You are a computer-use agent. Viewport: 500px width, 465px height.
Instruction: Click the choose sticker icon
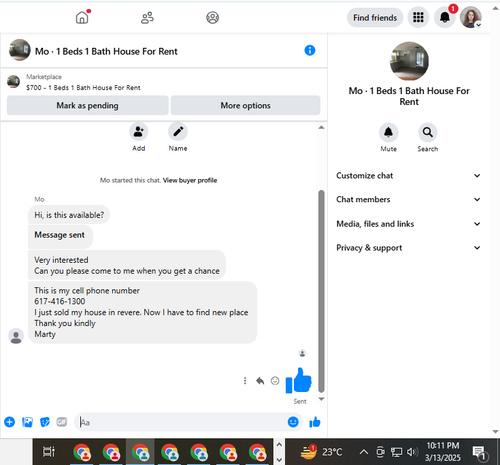coord(45,422)
